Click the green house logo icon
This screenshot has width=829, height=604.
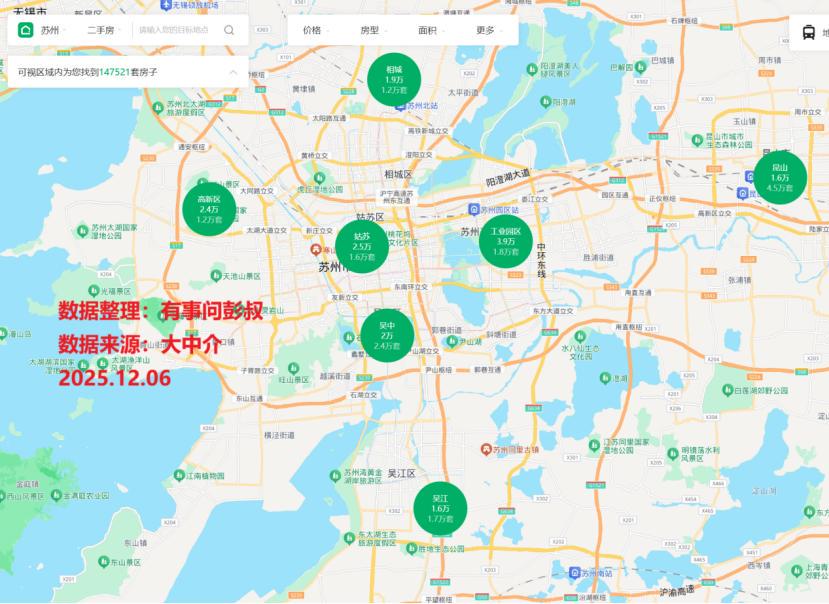point(25,30)
